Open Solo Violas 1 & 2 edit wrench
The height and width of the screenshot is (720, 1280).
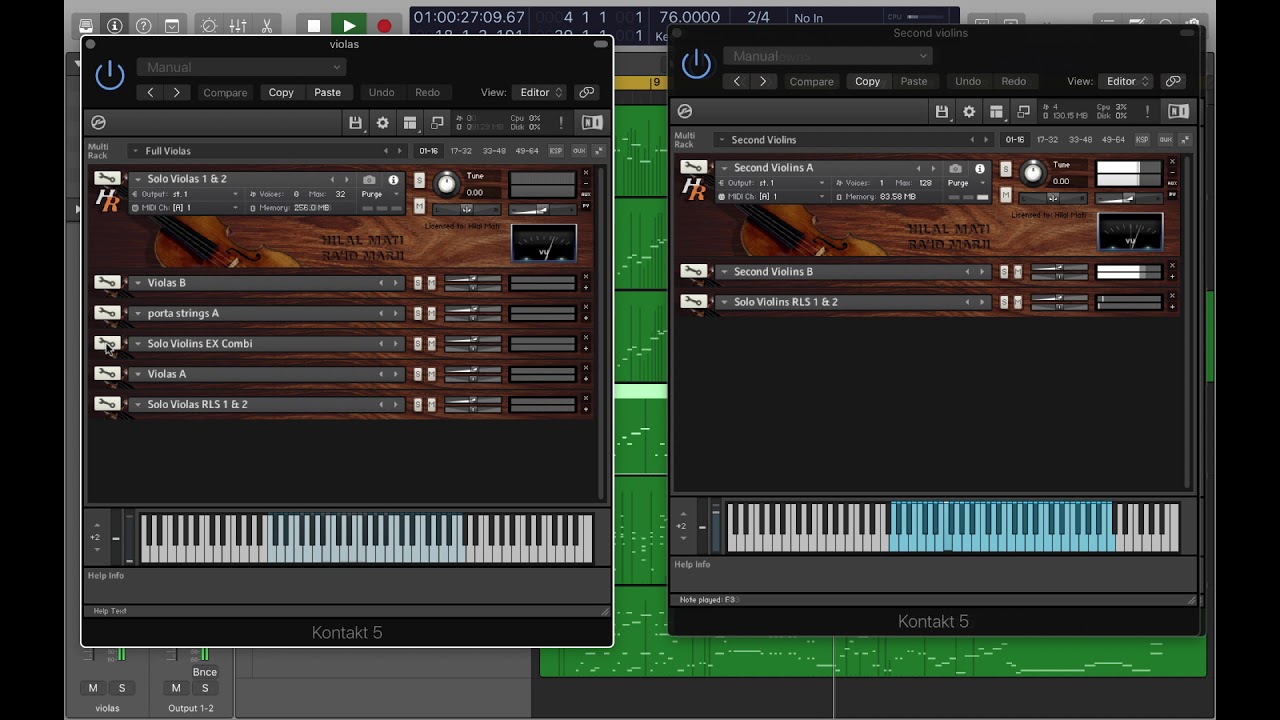coord(107,178)
